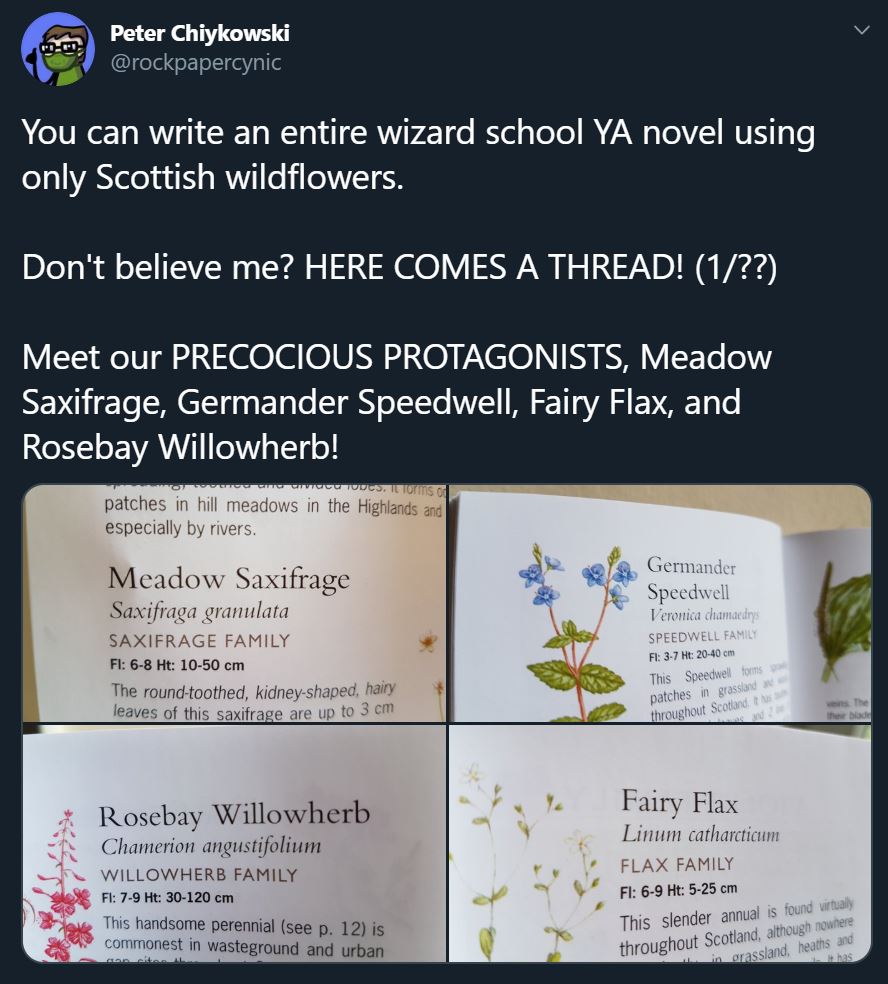Click the "SPEEDWELL FAMILY" label in photo
The image size is (888, 984).
coord(702,636)
